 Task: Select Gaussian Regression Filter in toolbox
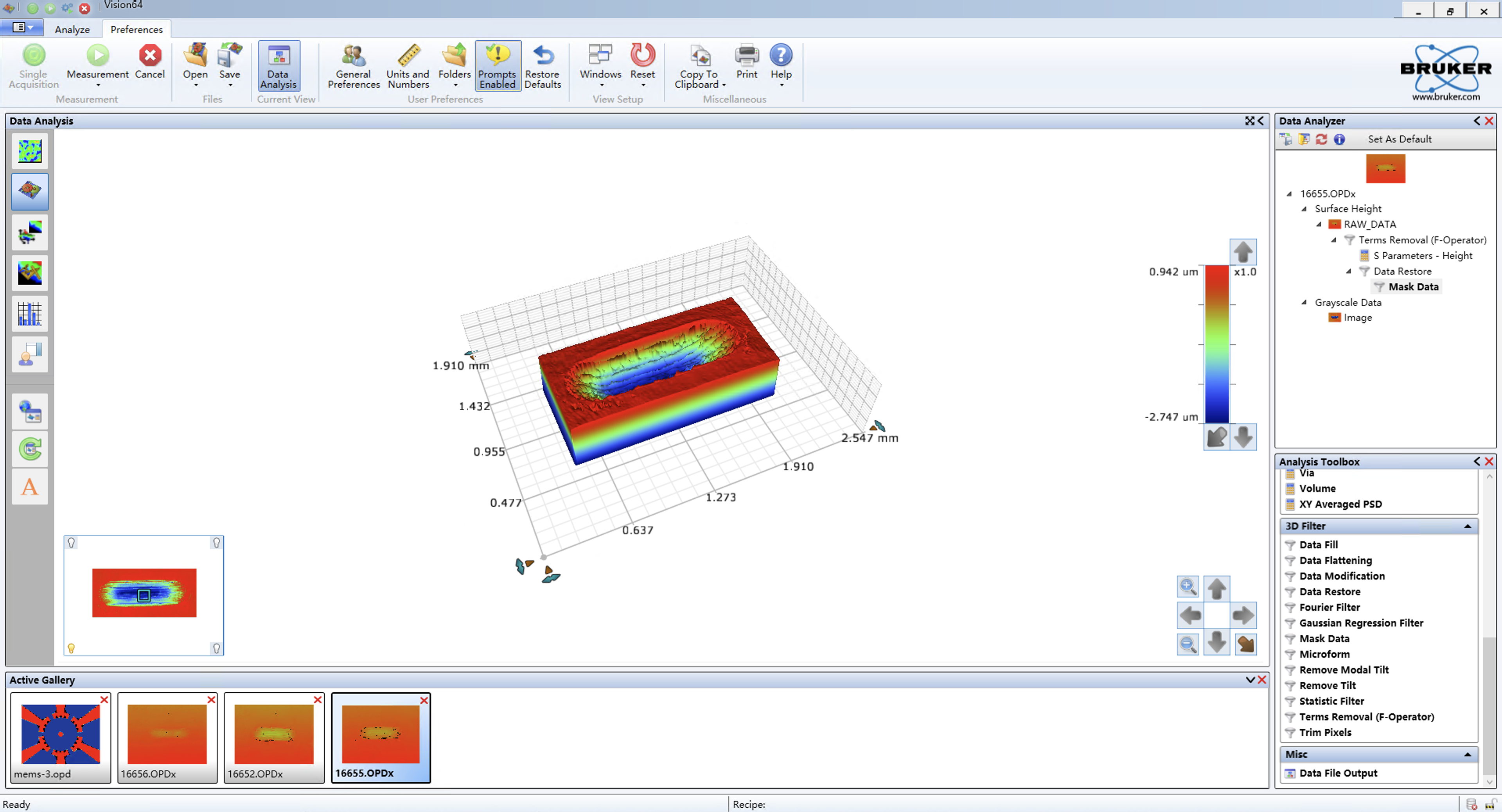[1361, 623]
